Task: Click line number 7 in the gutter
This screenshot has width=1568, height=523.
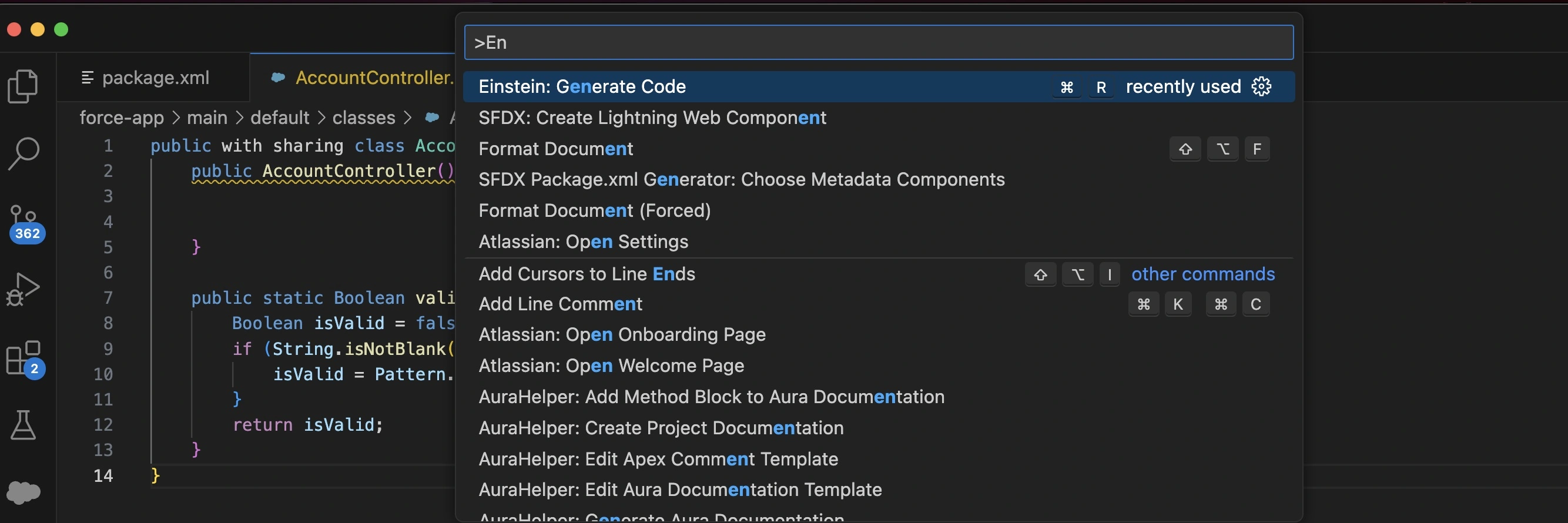Action: pos(108,298)
